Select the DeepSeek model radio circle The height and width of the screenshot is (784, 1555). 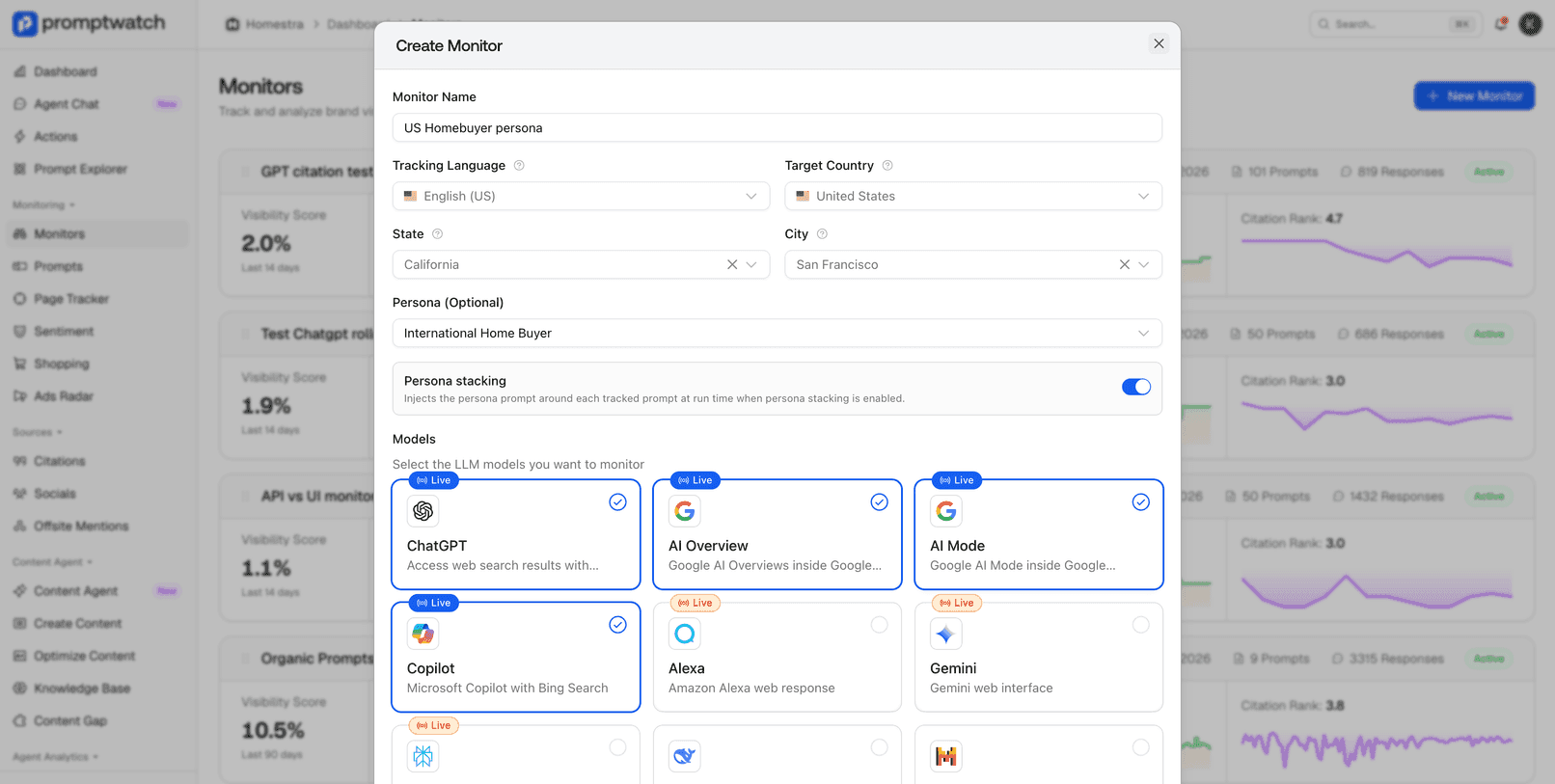pos(879,747)
